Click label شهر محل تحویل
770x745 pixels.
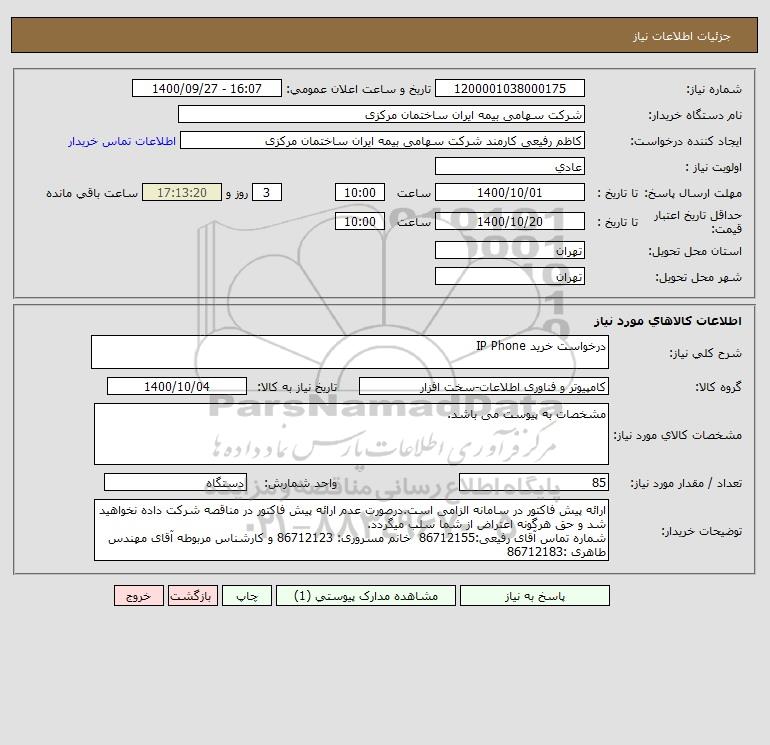pos(698,277)
